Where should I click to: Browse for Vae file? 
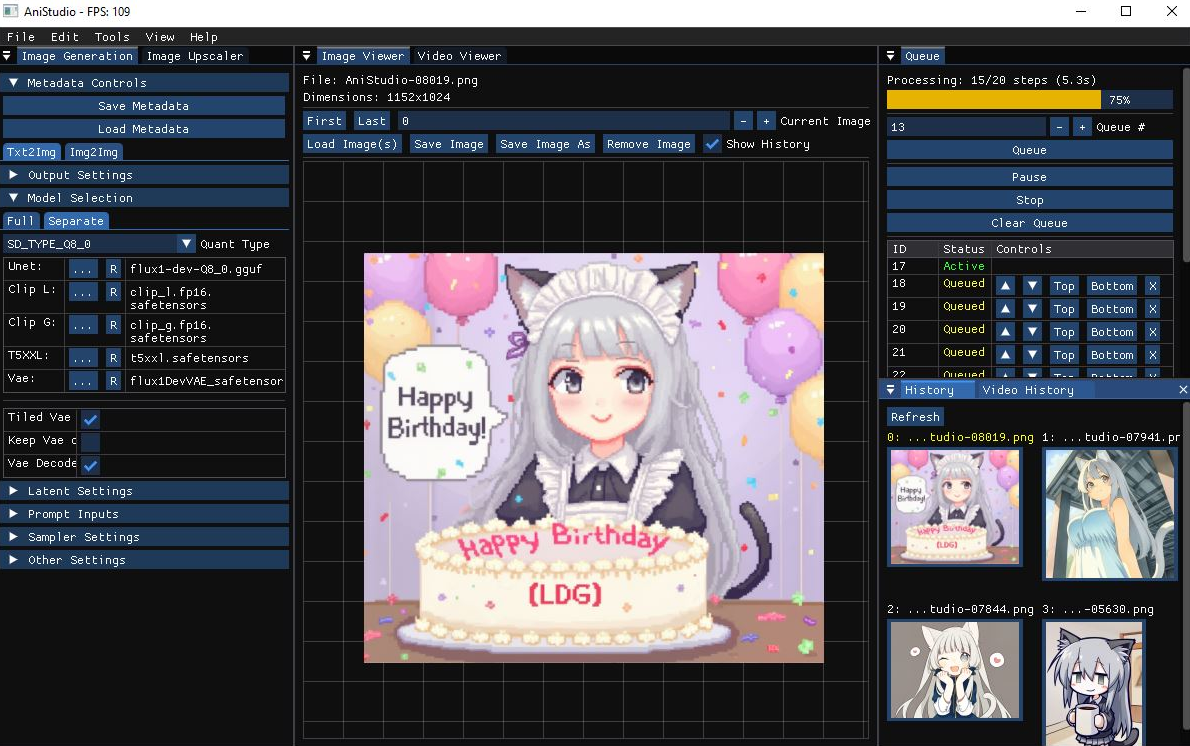pos(83,381)
